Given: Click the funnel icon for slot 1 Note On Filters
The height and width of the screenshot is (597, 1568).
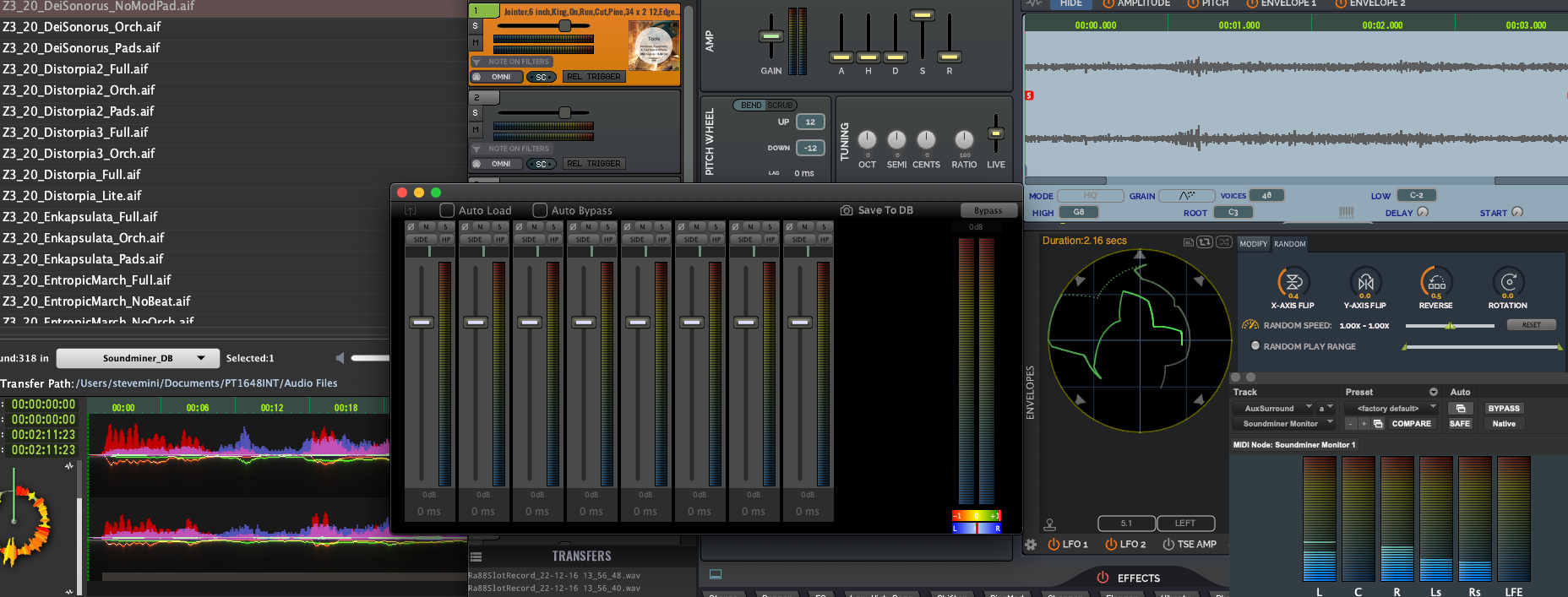Looking at the screenshot, I should [477, 62].
